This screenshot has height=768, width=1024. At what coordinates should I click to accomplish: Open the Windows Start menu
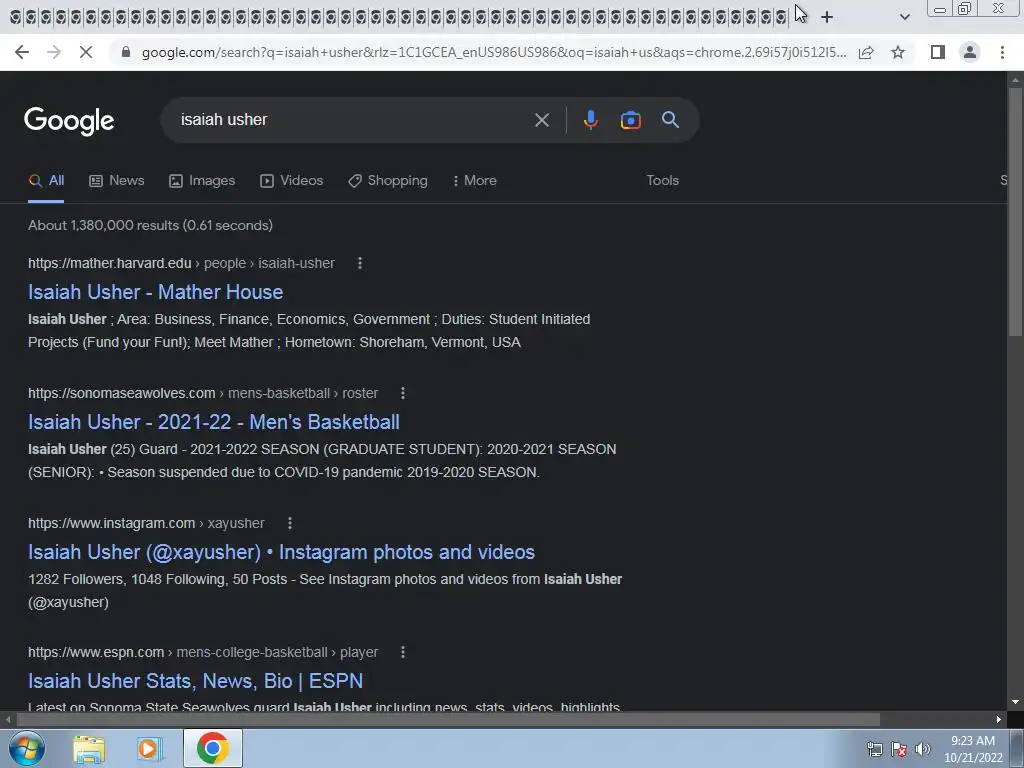[26, 748]
